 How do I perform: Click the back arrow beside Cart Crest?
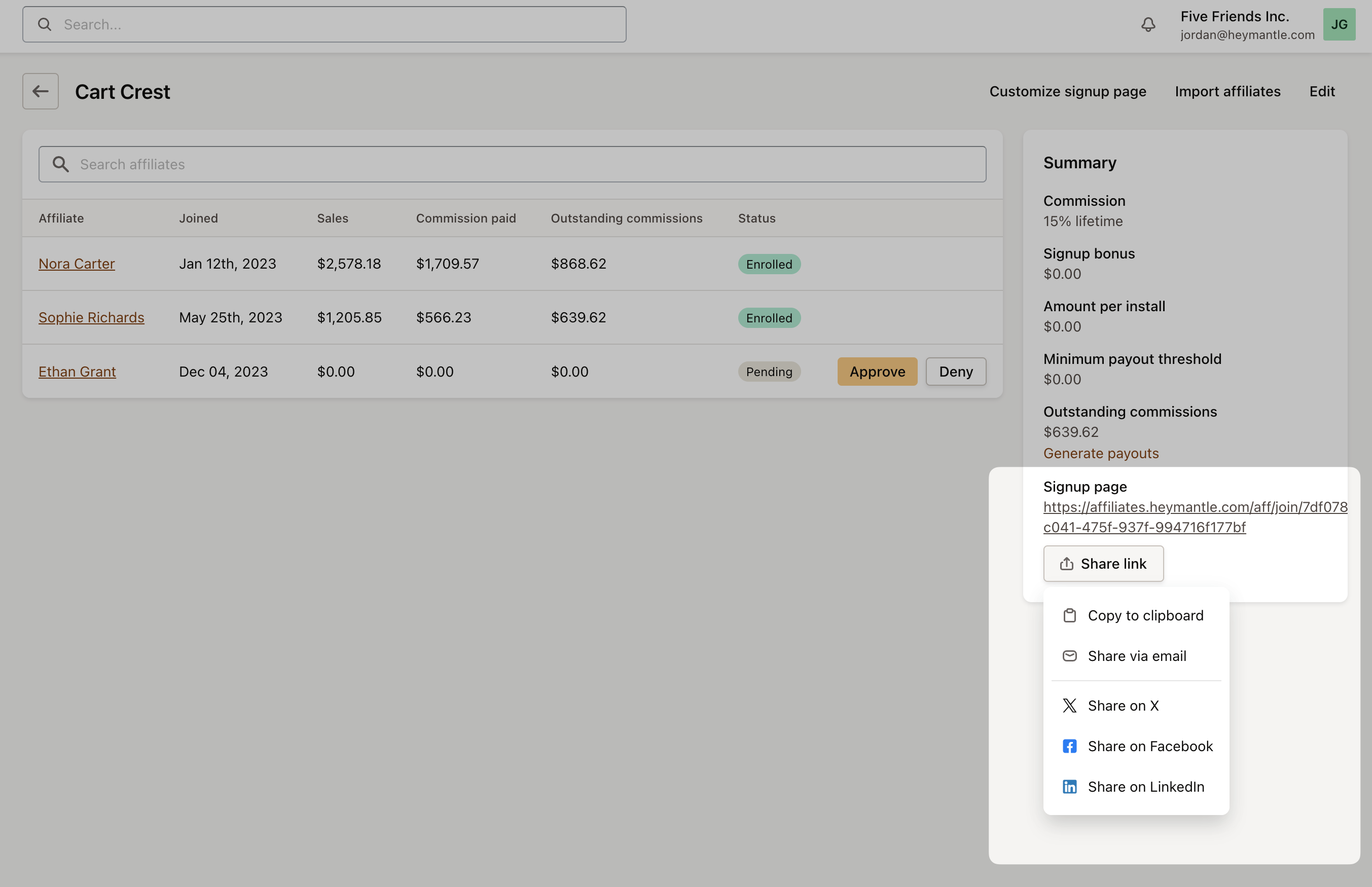41,91
